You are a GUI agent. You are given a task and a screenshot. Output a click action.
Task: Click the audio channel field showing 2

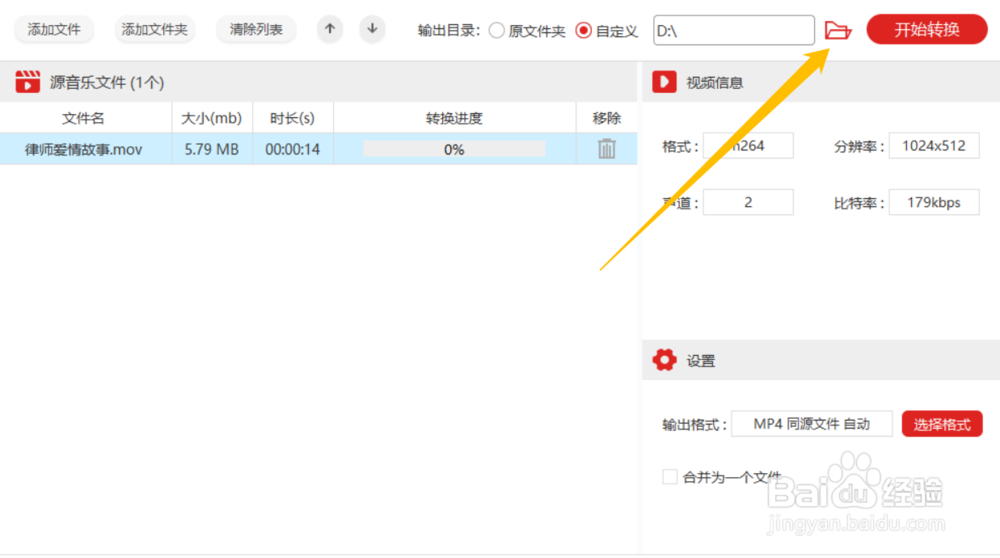point(748,202)
